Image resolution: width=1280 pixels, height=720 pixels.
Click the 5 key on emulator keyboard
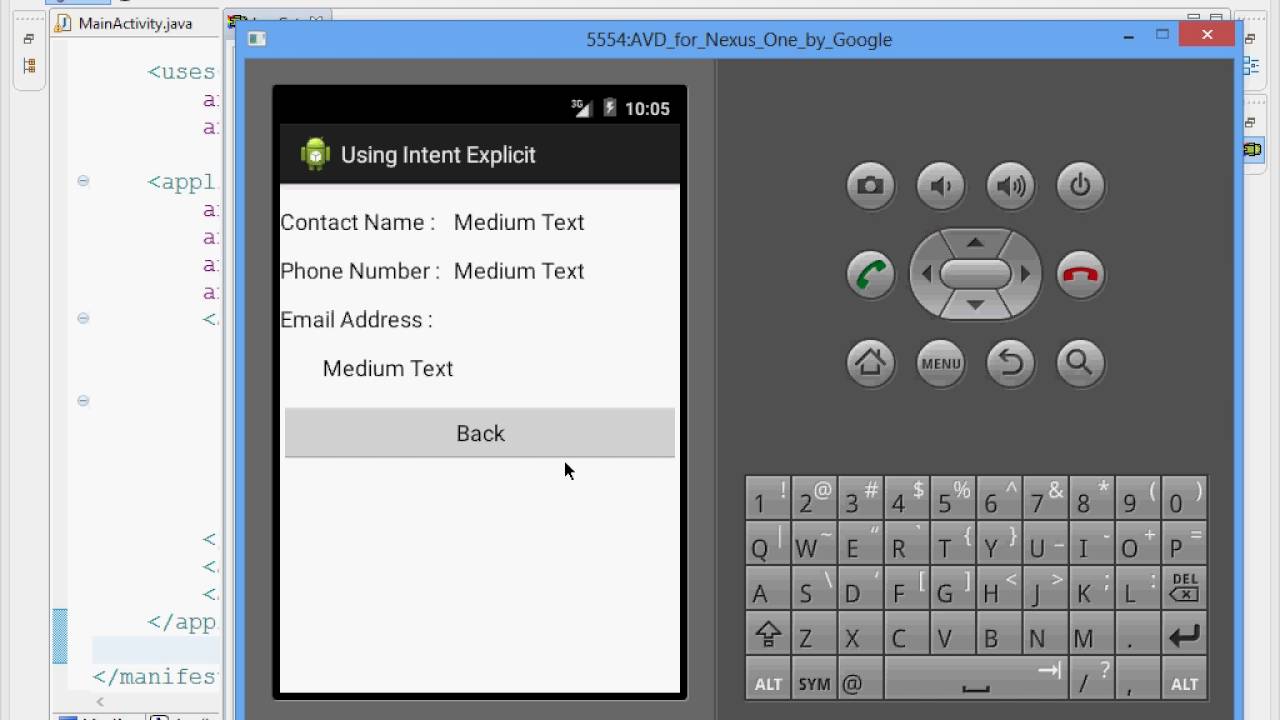[953, 497]
